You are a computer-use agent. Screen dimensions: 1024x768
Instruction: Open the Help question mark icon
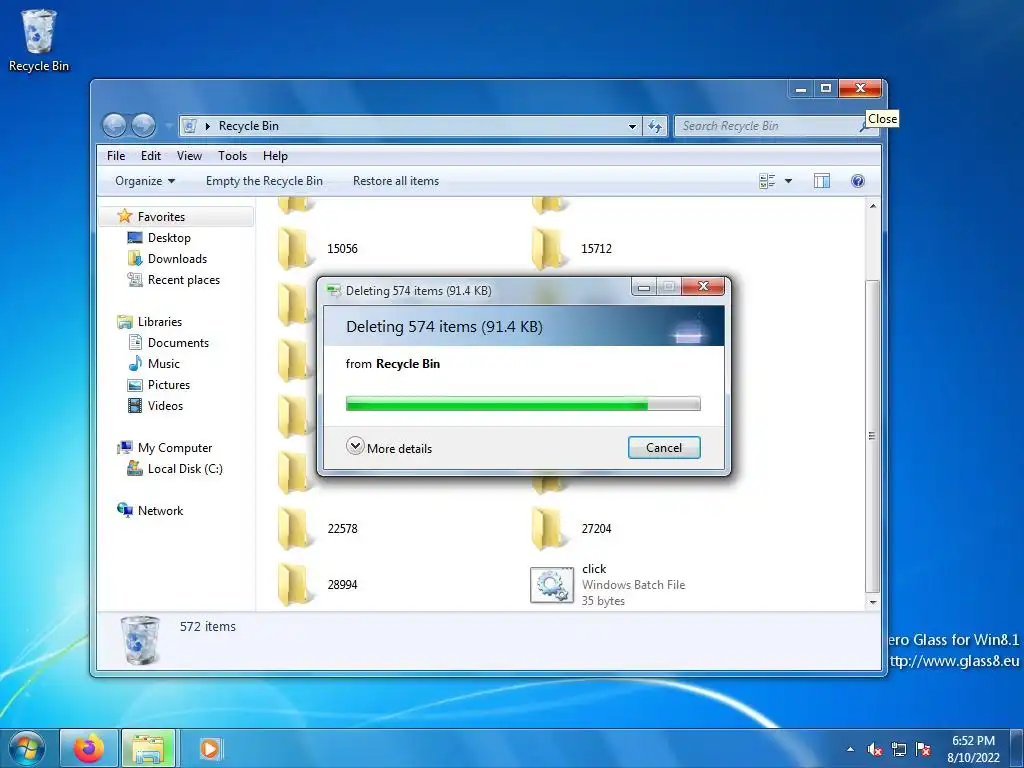[x=858, y=181]
